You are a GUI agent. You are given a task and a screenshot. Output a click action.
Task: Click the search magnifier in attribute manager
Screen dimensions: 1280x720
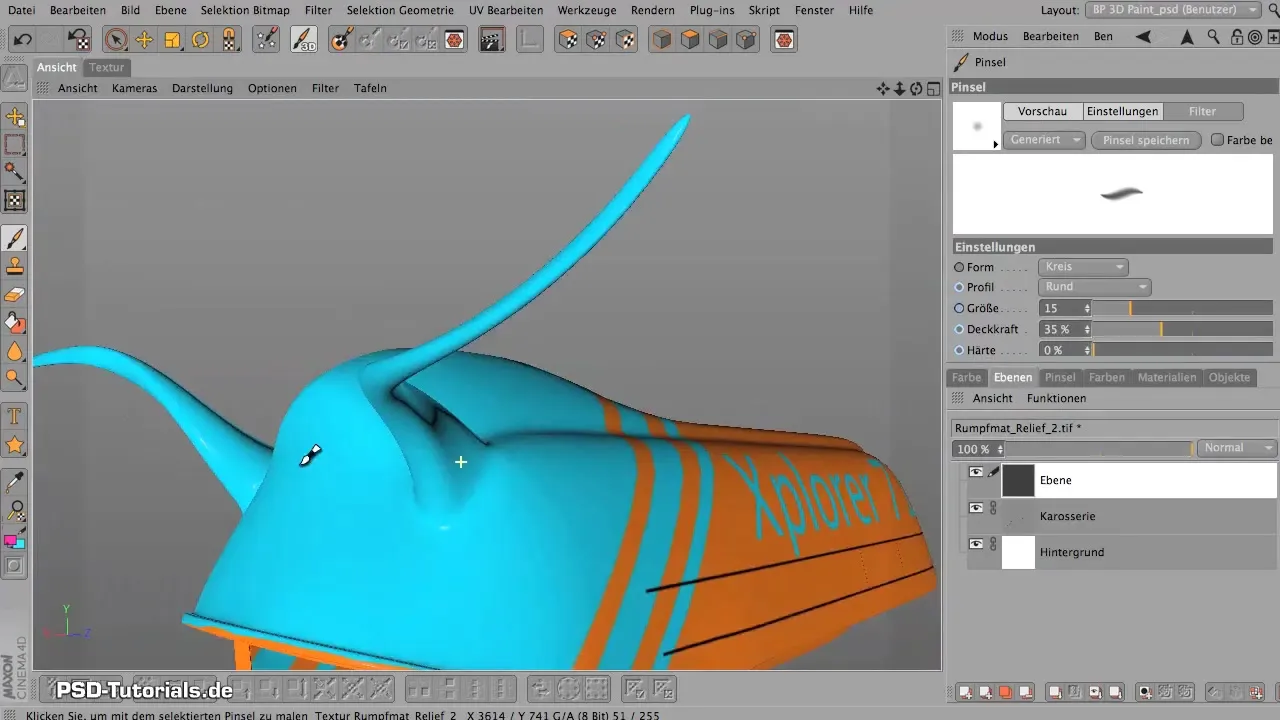1212,37
